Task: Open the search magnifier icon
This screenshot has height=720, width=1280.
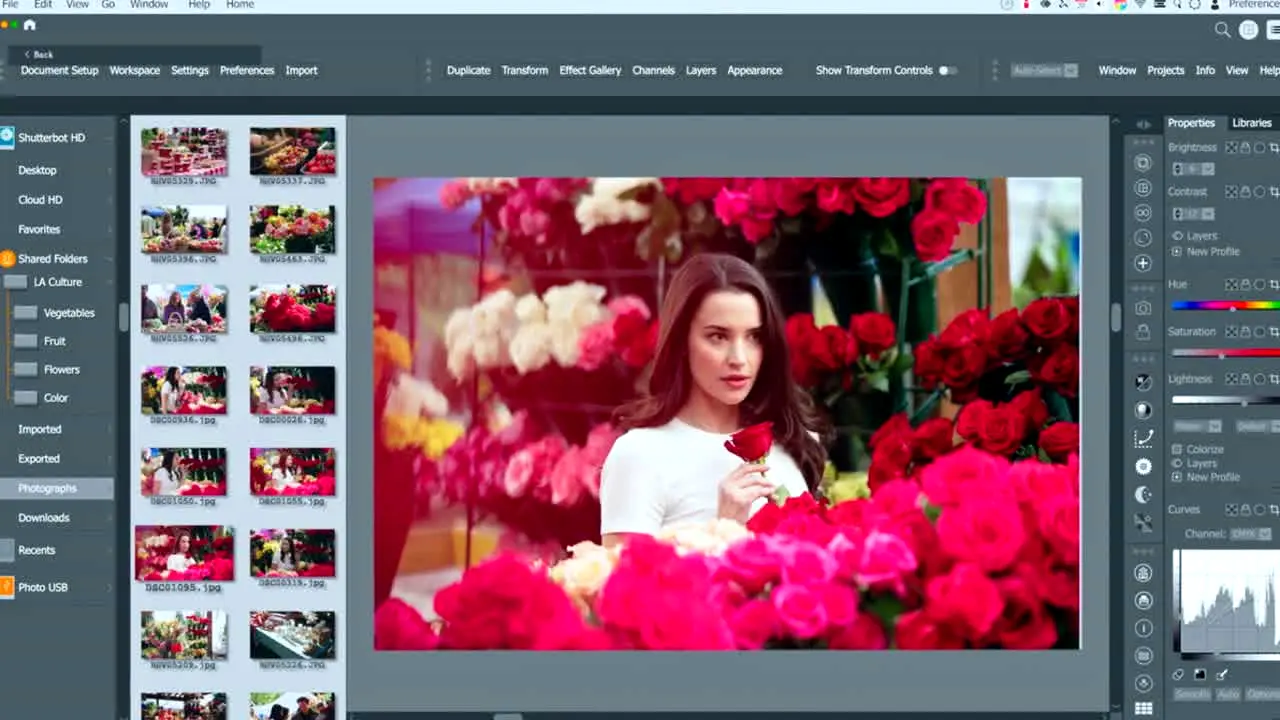Action: tap(1222, 30)
